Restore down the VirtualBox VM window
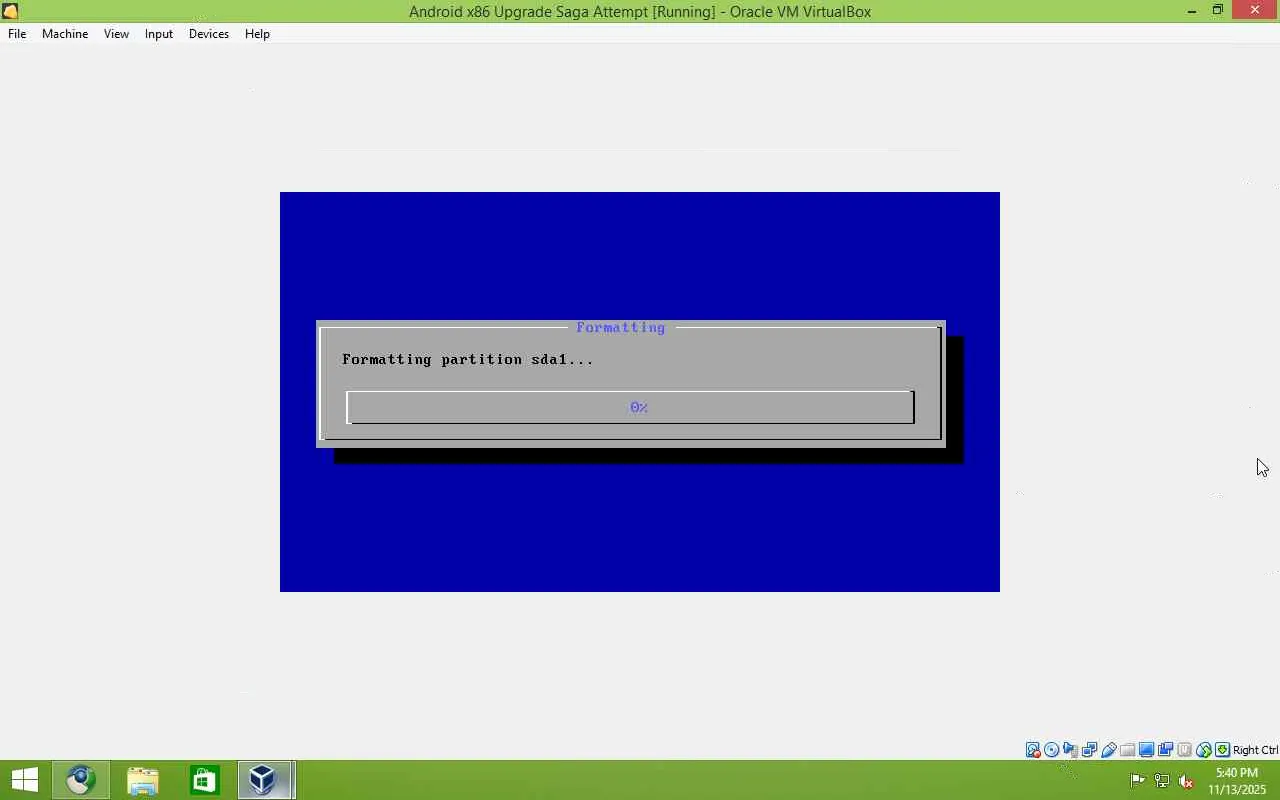This screenshot has width=1280, height=800. pyautogui.click(x=1218, y=11)
